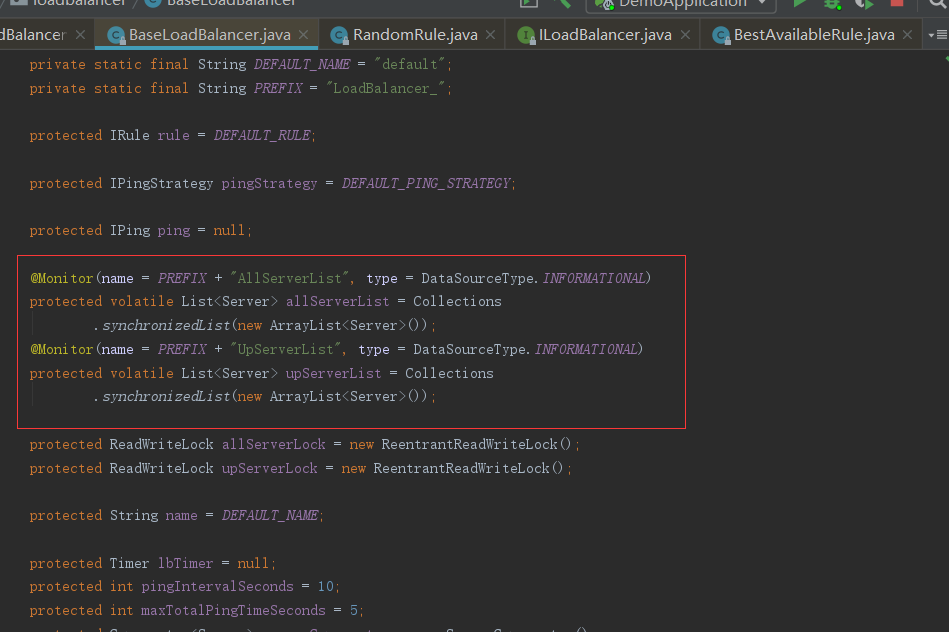949x632 pixels.
Task: Click the allServerLock field name
Action: coord(274,444)
